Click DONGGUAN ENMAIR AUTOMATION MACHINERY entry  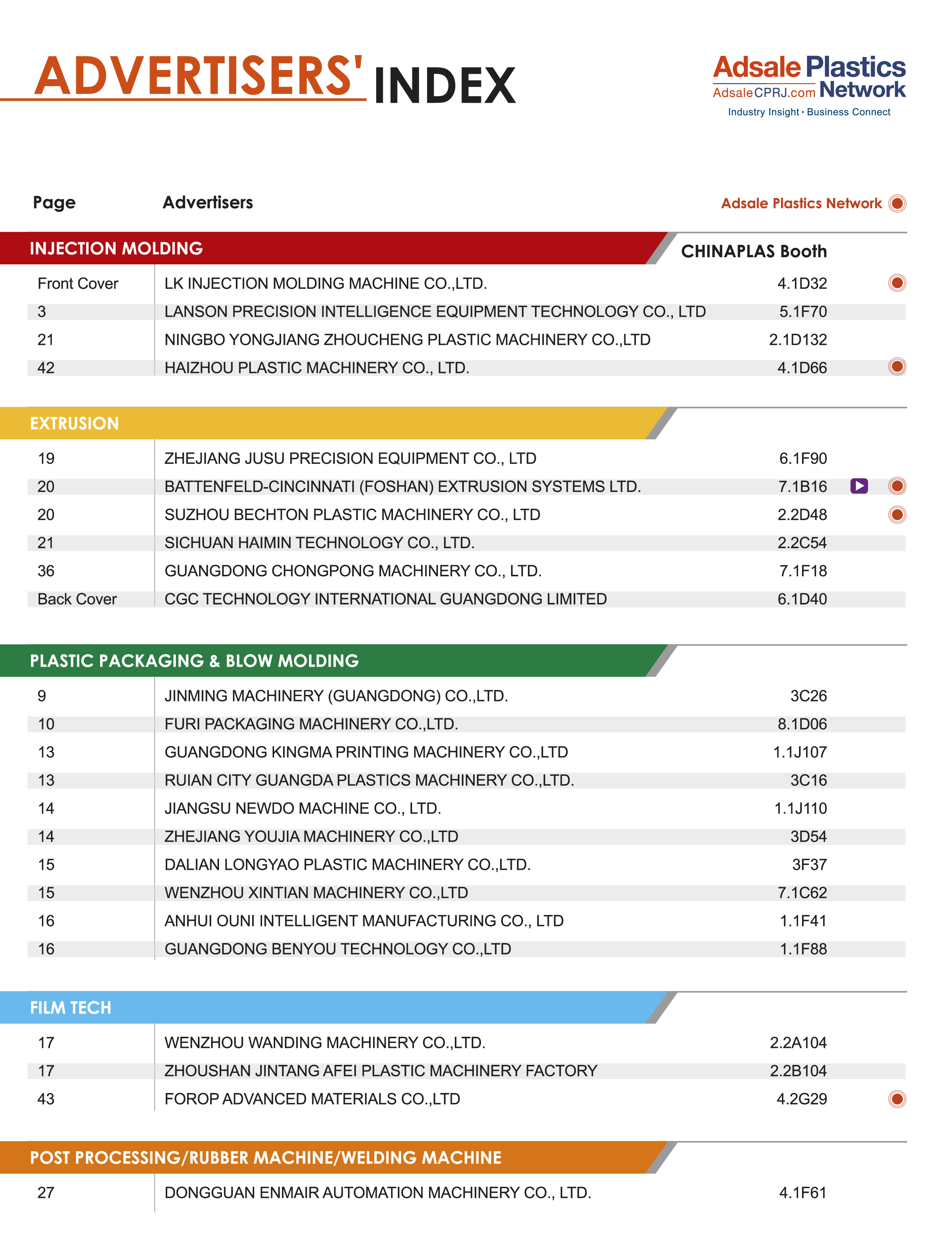coord(378,1192)
